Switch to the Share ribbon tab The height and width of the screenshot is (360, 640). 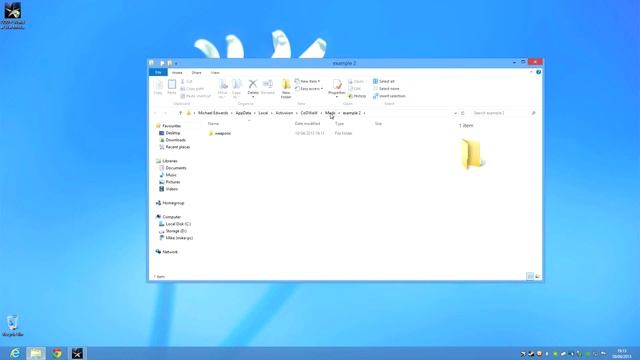tap(196, 73)
